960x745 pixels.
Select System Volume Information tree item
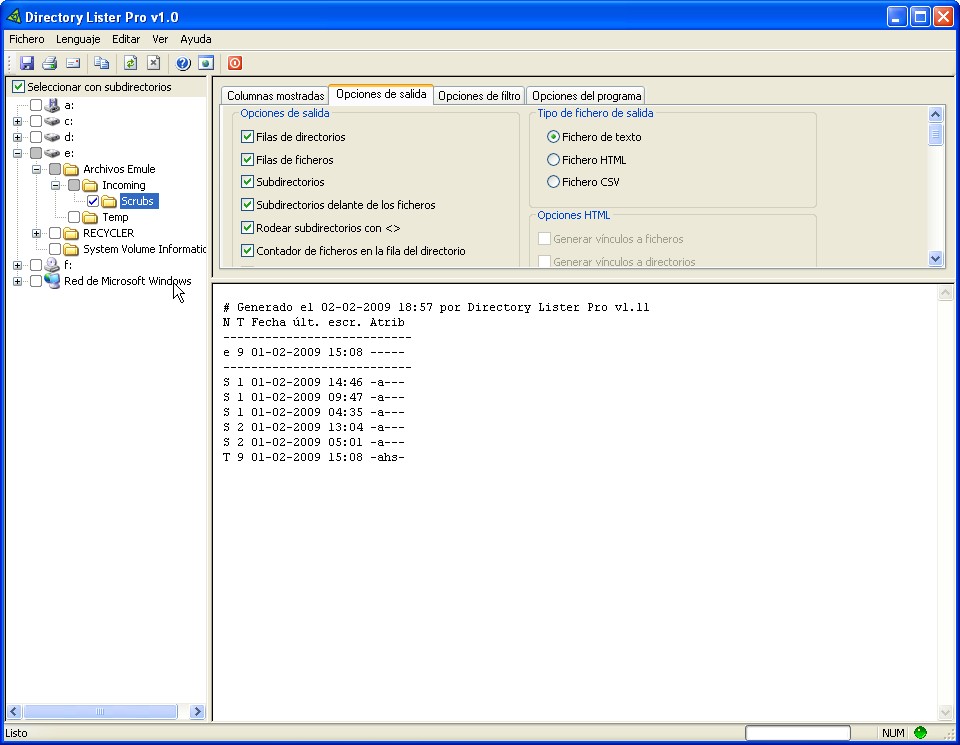pyautogui.click(x=144, y=249)
